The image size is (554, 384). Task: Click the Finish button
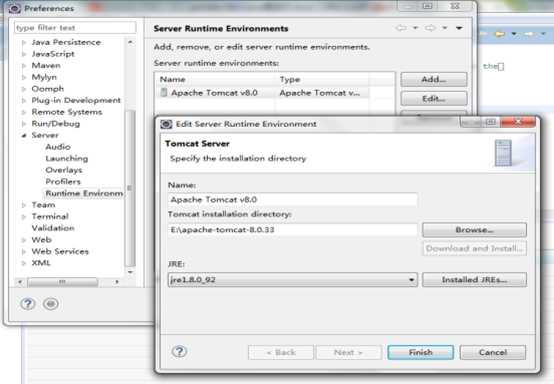pos(420,352)
